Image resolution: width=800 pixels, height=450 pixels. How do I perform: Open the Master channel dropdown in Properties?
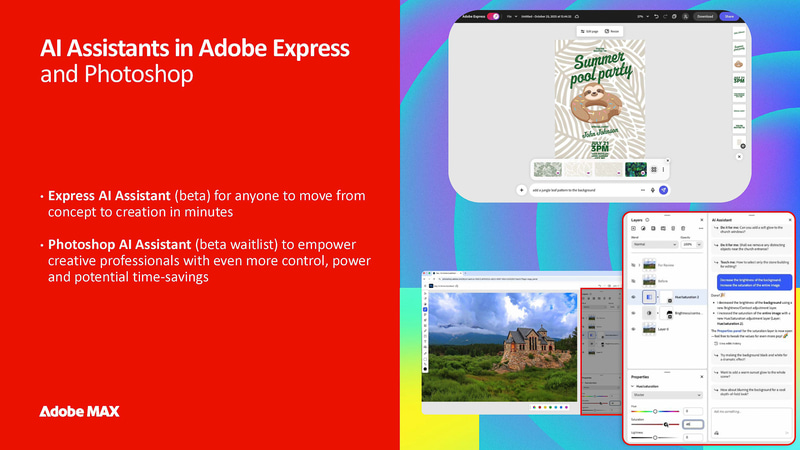(667, 395)
